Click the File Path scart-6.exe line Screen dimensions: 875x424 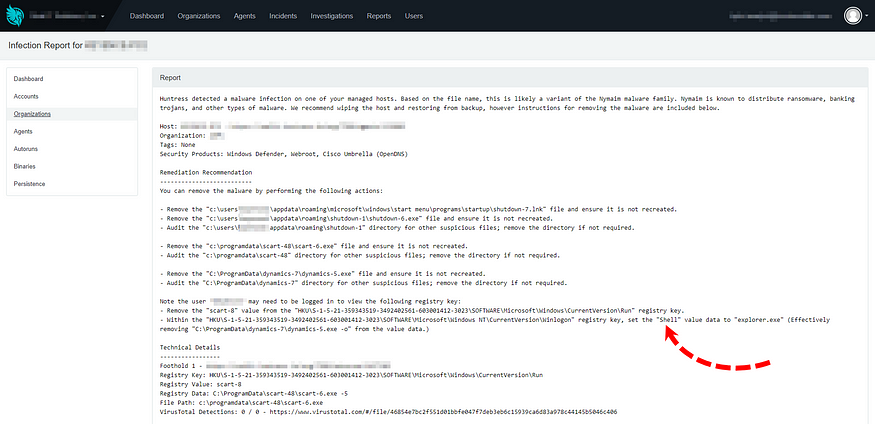click(241, 402)
